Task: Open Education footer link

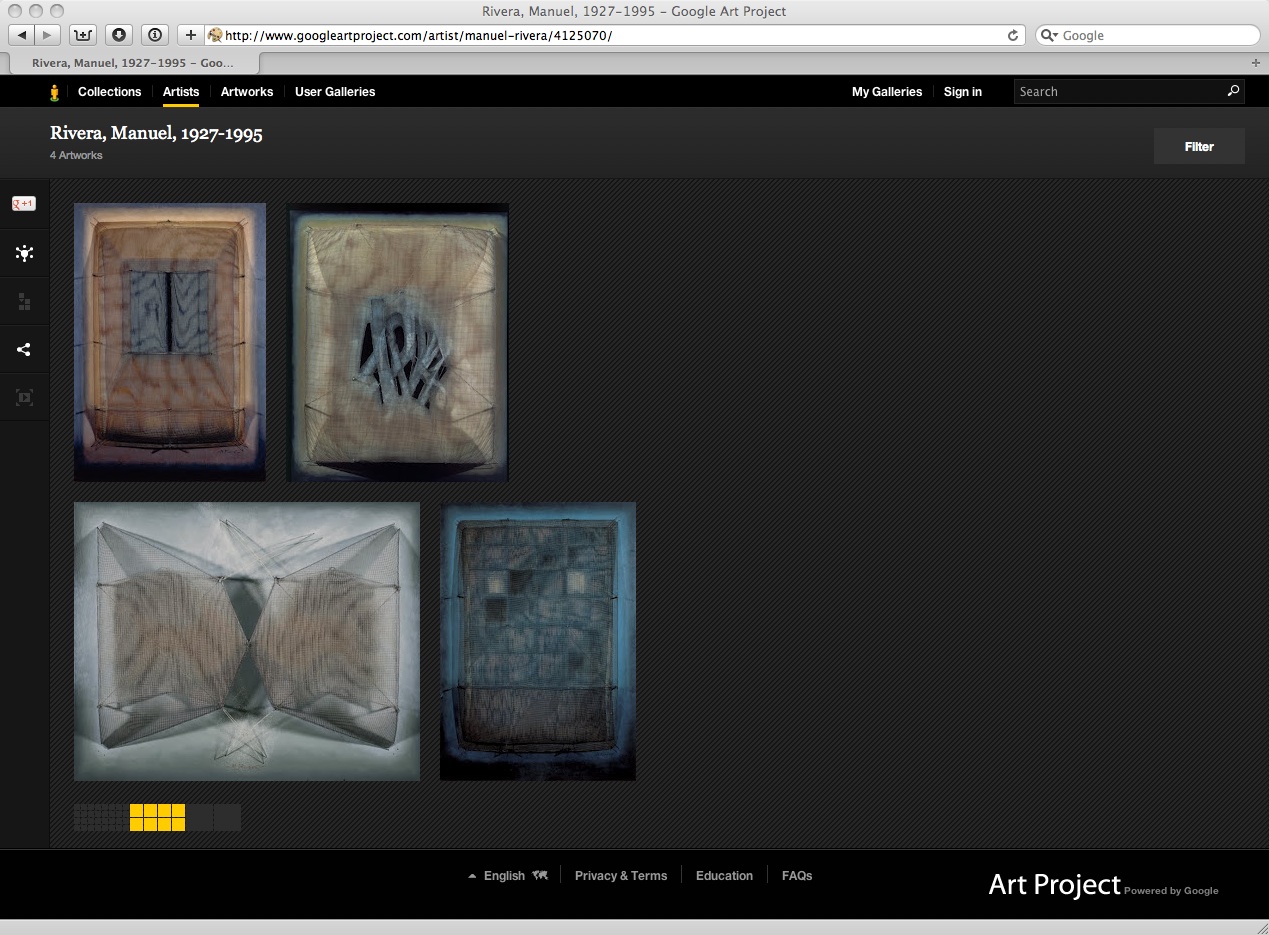Action: 724,875
